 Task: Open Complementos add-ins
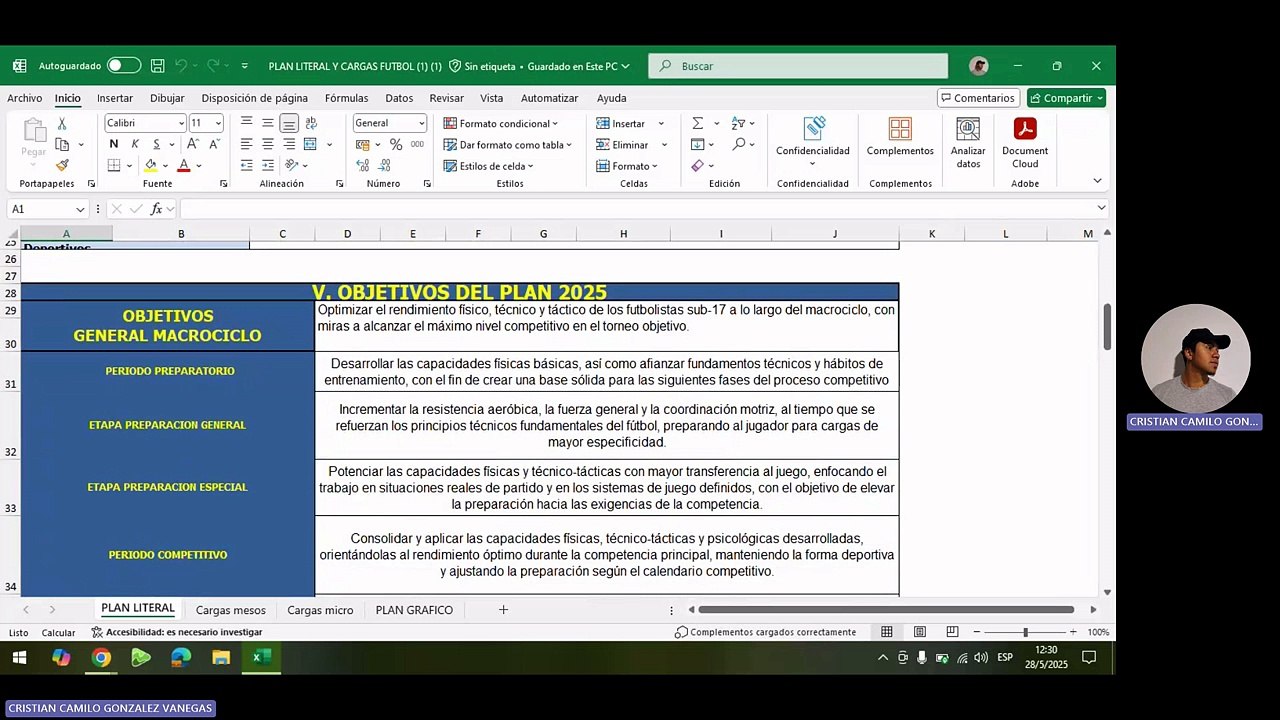coord(900,138)
